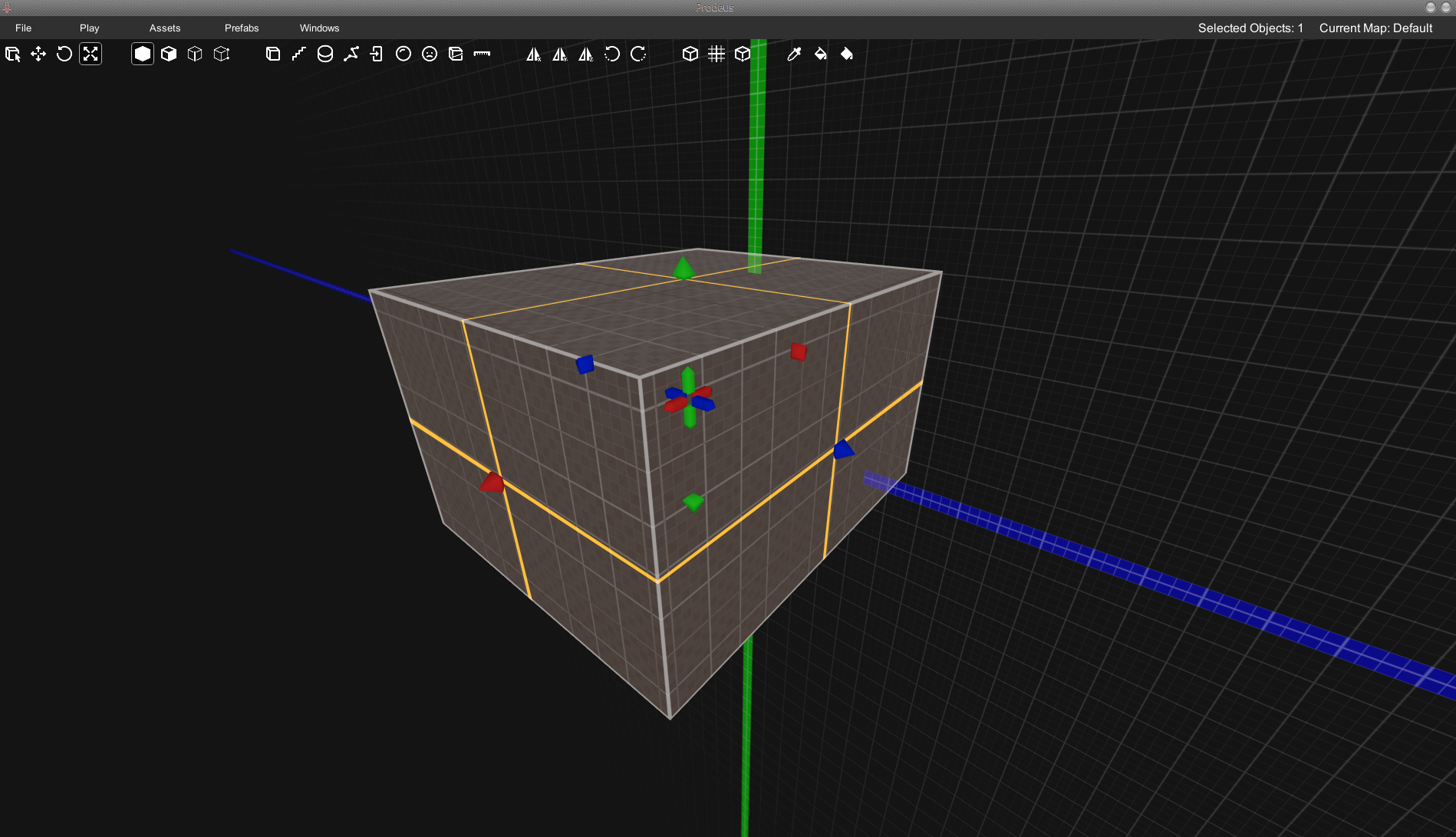Switch to vertex selection mode
The height and width of the screenshot is (837, 1456).
(222, 54)
